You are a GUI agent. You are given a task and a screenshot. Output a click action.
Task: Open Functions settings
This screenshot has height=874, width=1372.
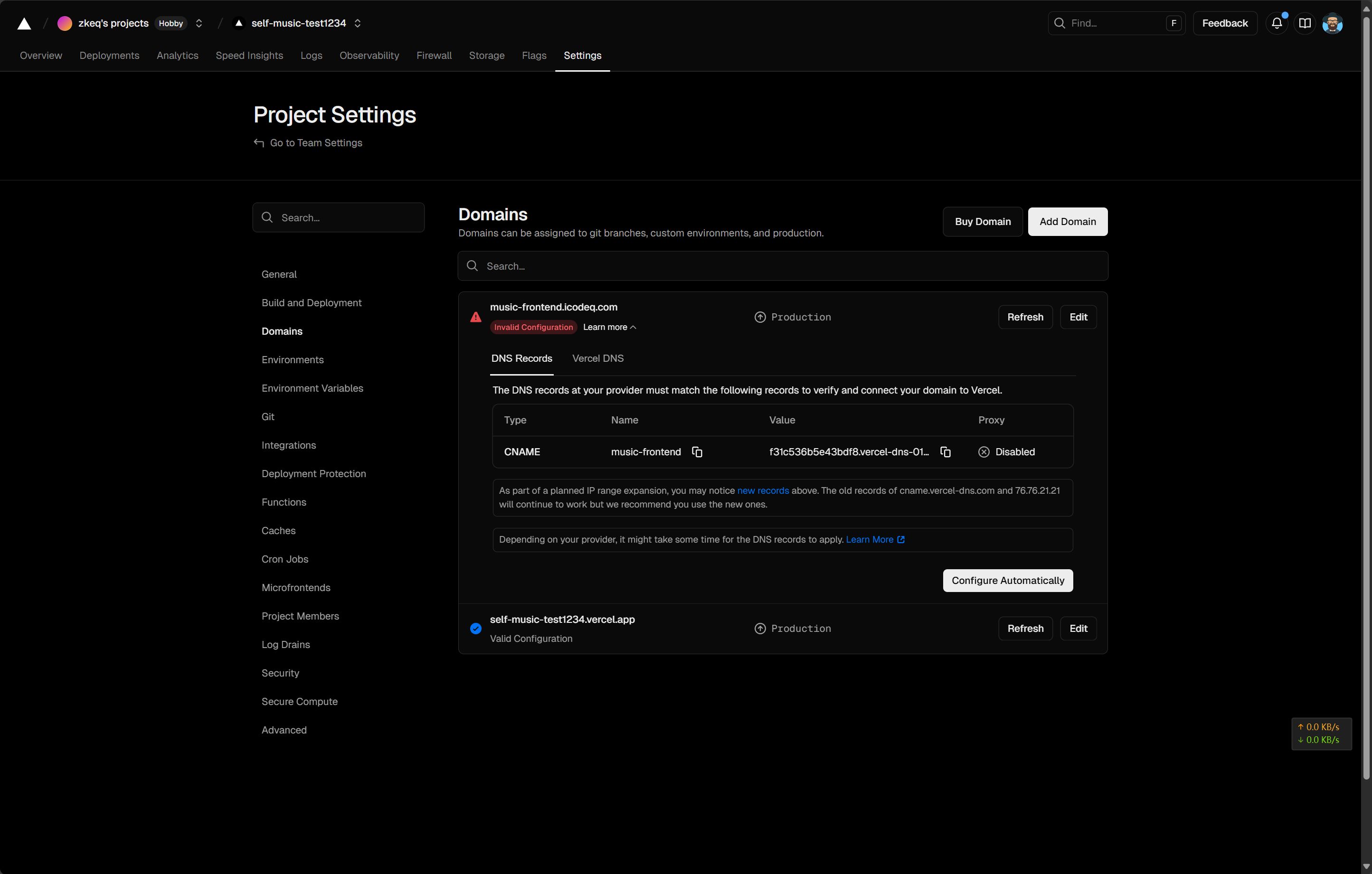[284, 503]
